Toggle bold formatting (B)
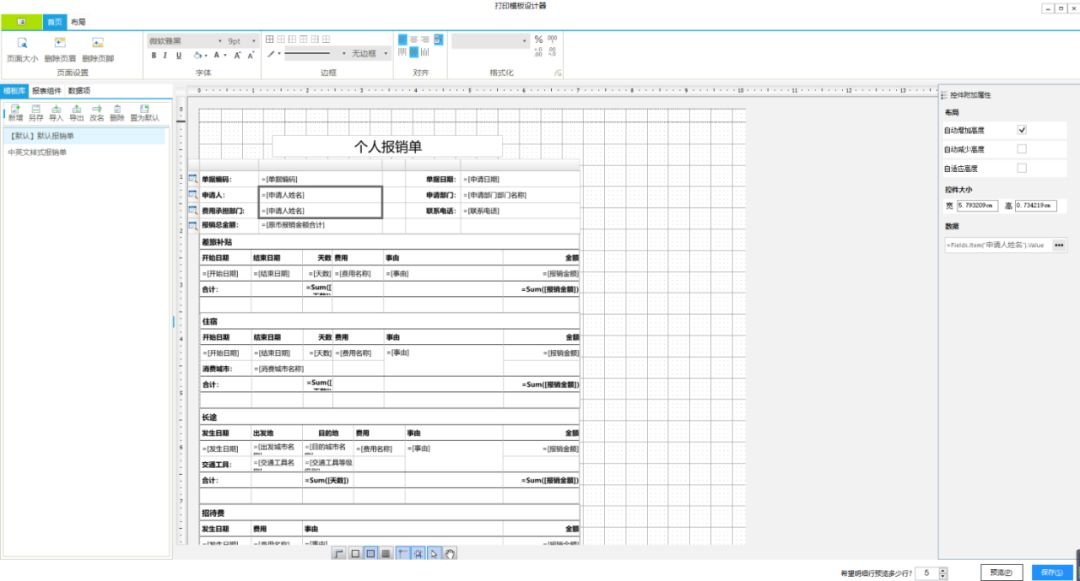This screenshot has height=581, width=1080. click(x=153, y=56)
